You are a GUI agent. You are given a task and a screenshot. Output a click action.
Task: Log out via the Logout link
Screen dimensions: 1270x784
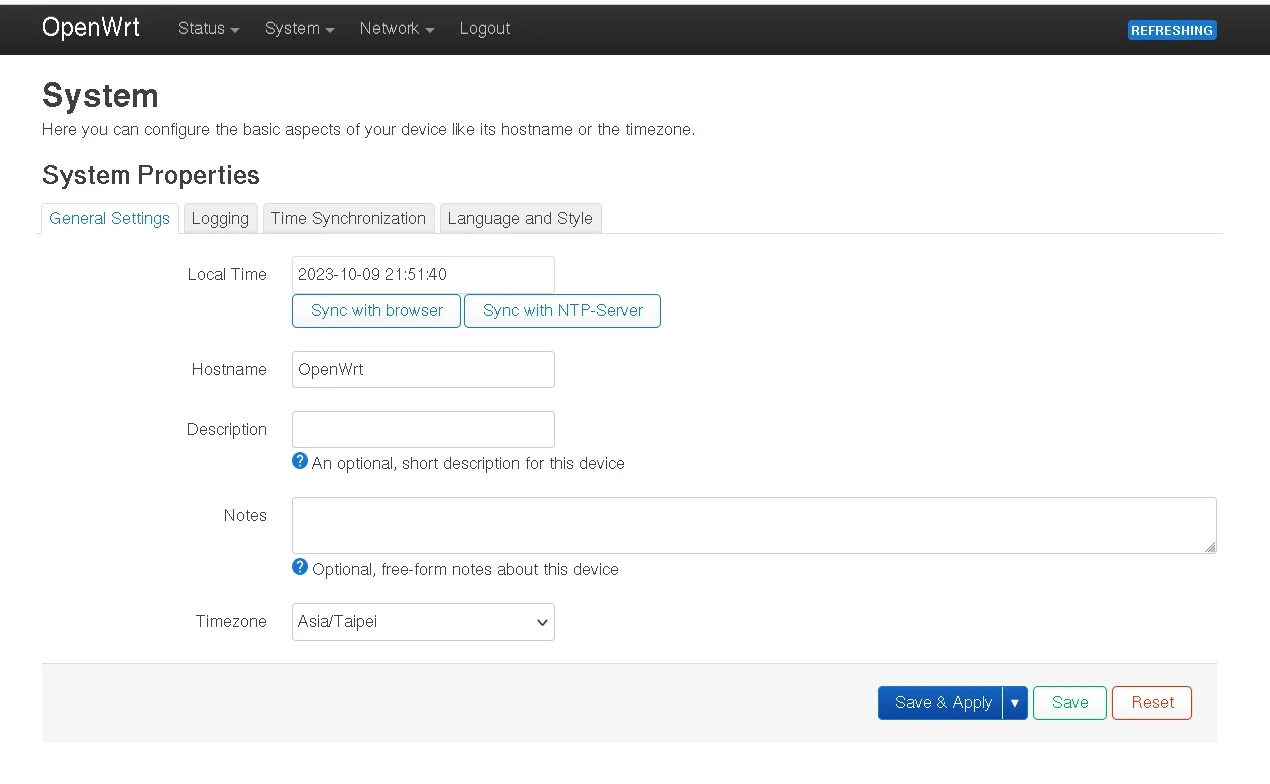485,28
